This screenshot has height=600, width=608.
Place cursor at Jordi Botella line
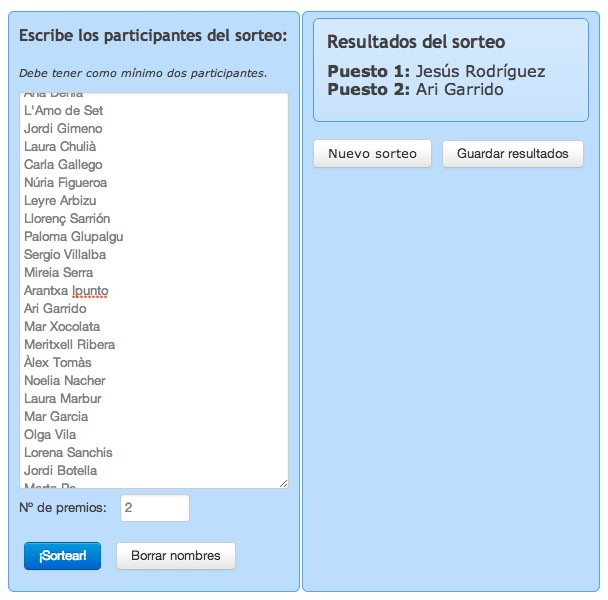(x=60, y=470)
